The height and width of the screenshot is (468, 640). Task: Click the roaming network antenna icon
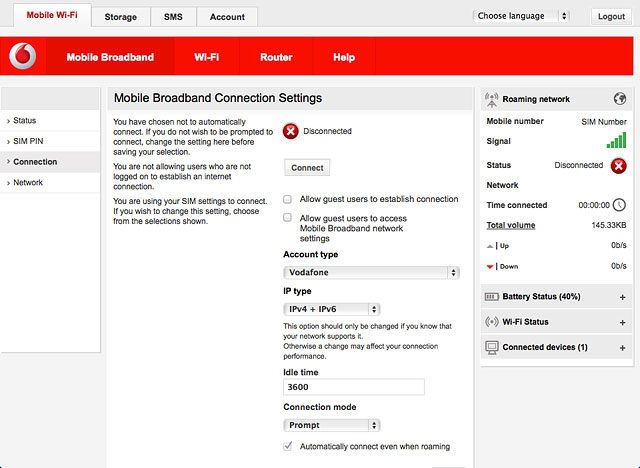(491, 100)
